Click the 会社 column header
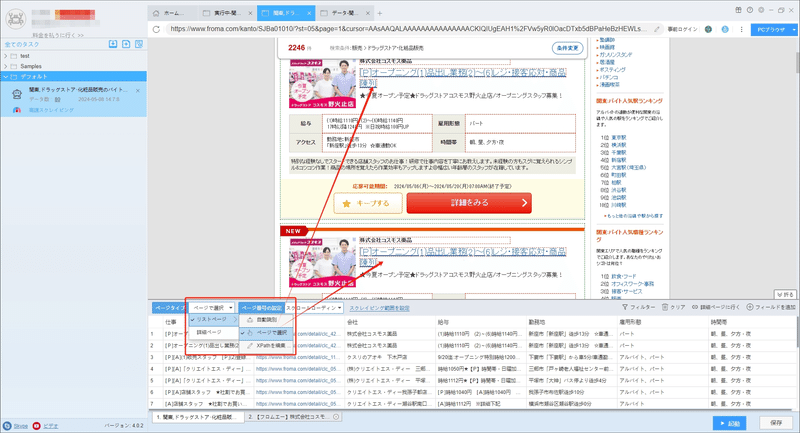 390,322
